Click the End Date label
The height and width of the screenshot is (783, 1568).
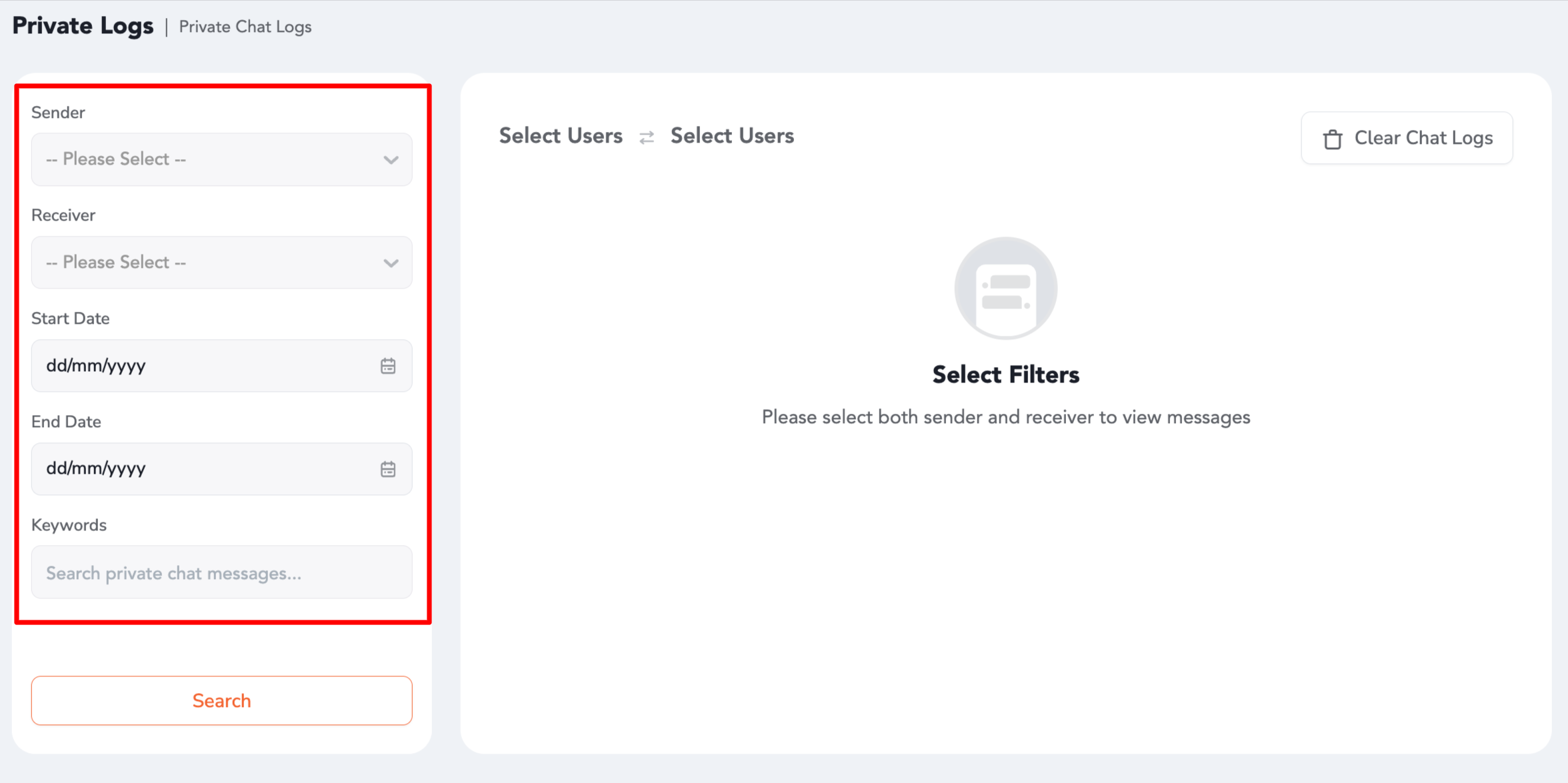click(x=66, y=422)
